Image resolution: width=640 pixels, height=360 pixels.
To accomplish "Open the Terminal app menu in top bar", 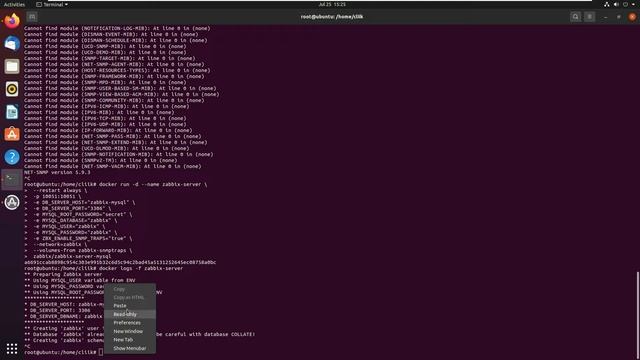I will (52, 4).
